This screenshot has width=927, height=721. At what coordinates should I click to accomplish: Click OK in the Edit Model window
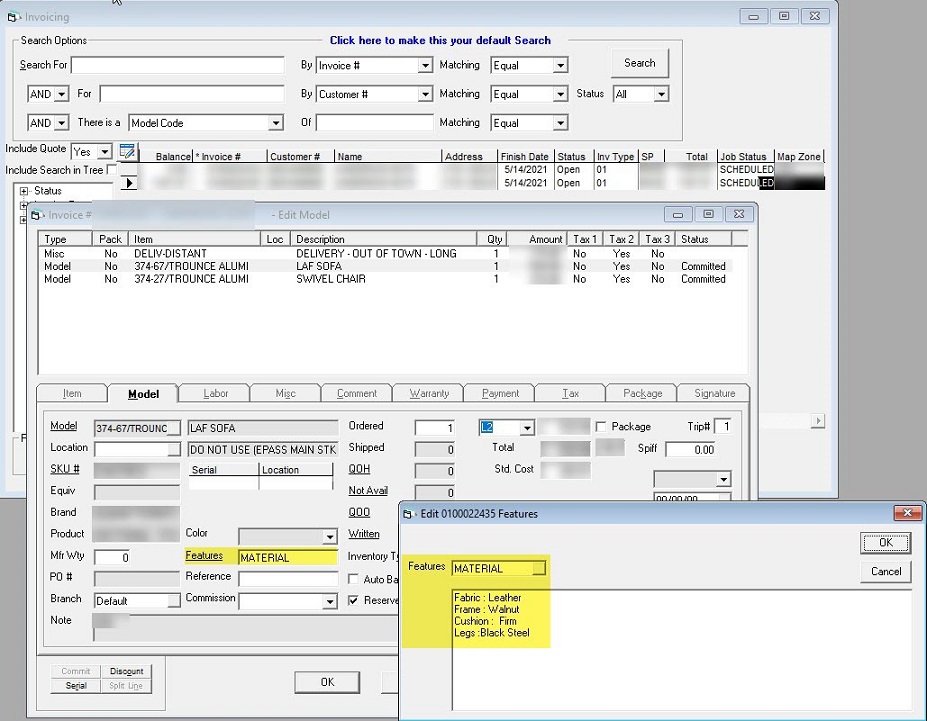tap(328, 683)
